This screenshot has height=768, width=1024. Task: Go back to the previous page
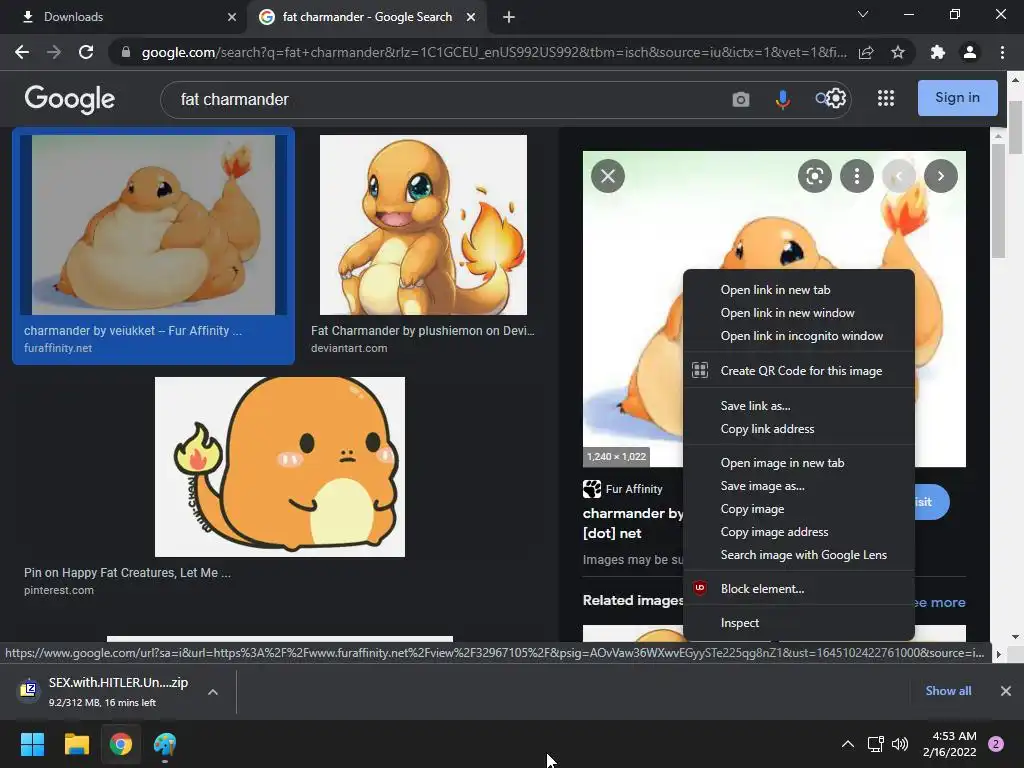(22, 52)
